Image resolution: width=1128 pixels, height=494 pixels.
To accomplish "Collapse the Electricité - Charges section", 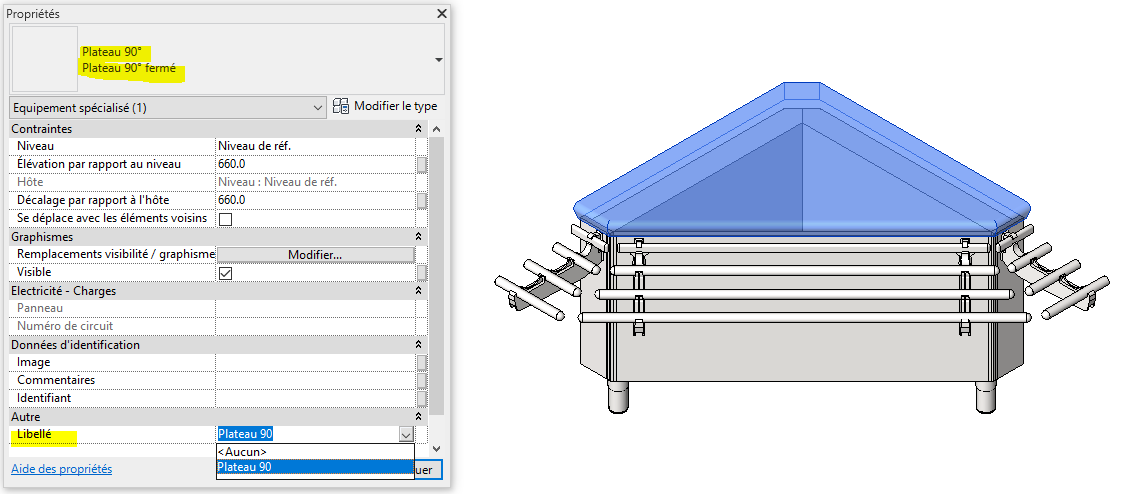I will pyautogui.click(x=418, y=291).
